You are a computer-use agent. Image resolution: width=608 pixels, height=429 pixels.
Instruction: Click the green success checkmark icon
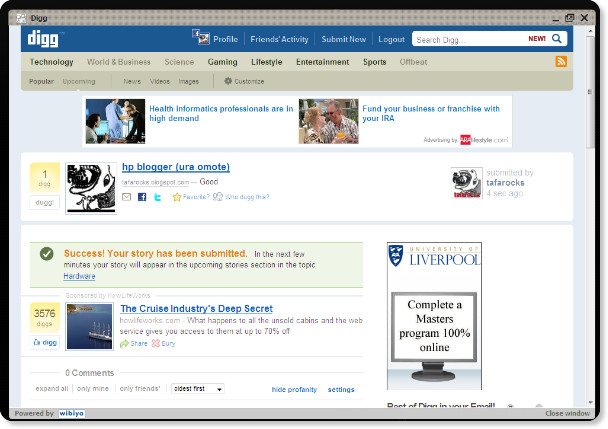point(47,254)
